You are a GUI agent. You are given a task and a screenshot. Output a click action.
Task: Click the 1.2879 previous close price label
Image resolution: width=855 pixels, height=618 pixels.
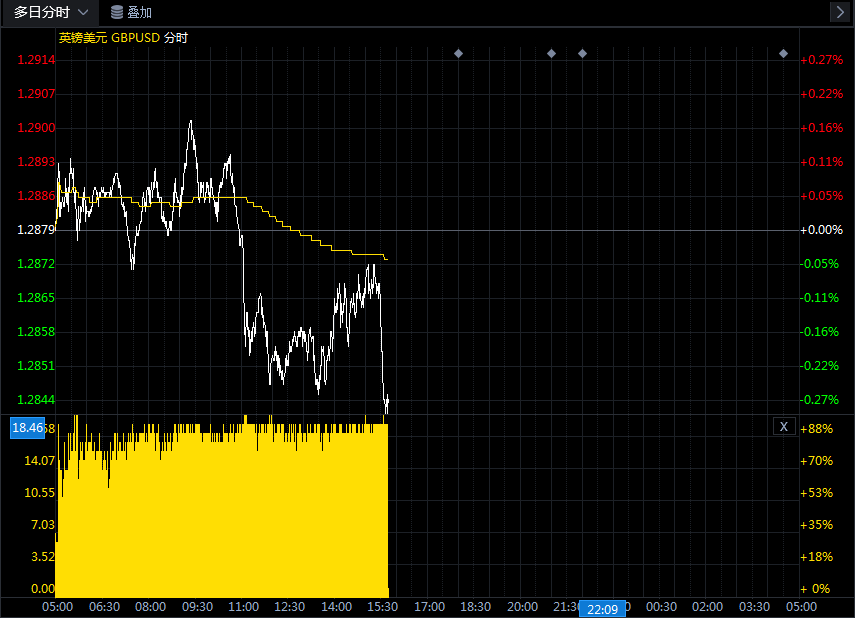(36, 230)
